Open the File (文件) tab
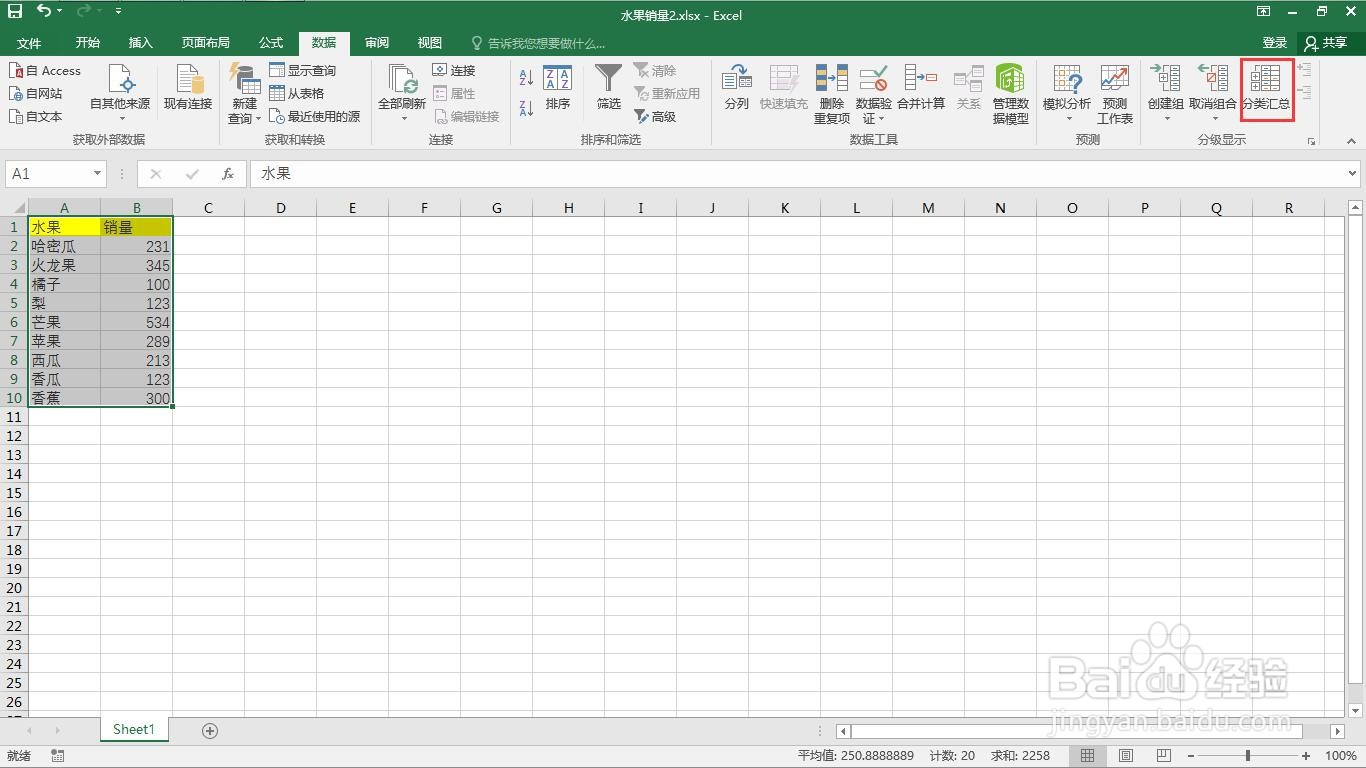1366x768 pixels. pyautogui.click(x=29, y=43)
